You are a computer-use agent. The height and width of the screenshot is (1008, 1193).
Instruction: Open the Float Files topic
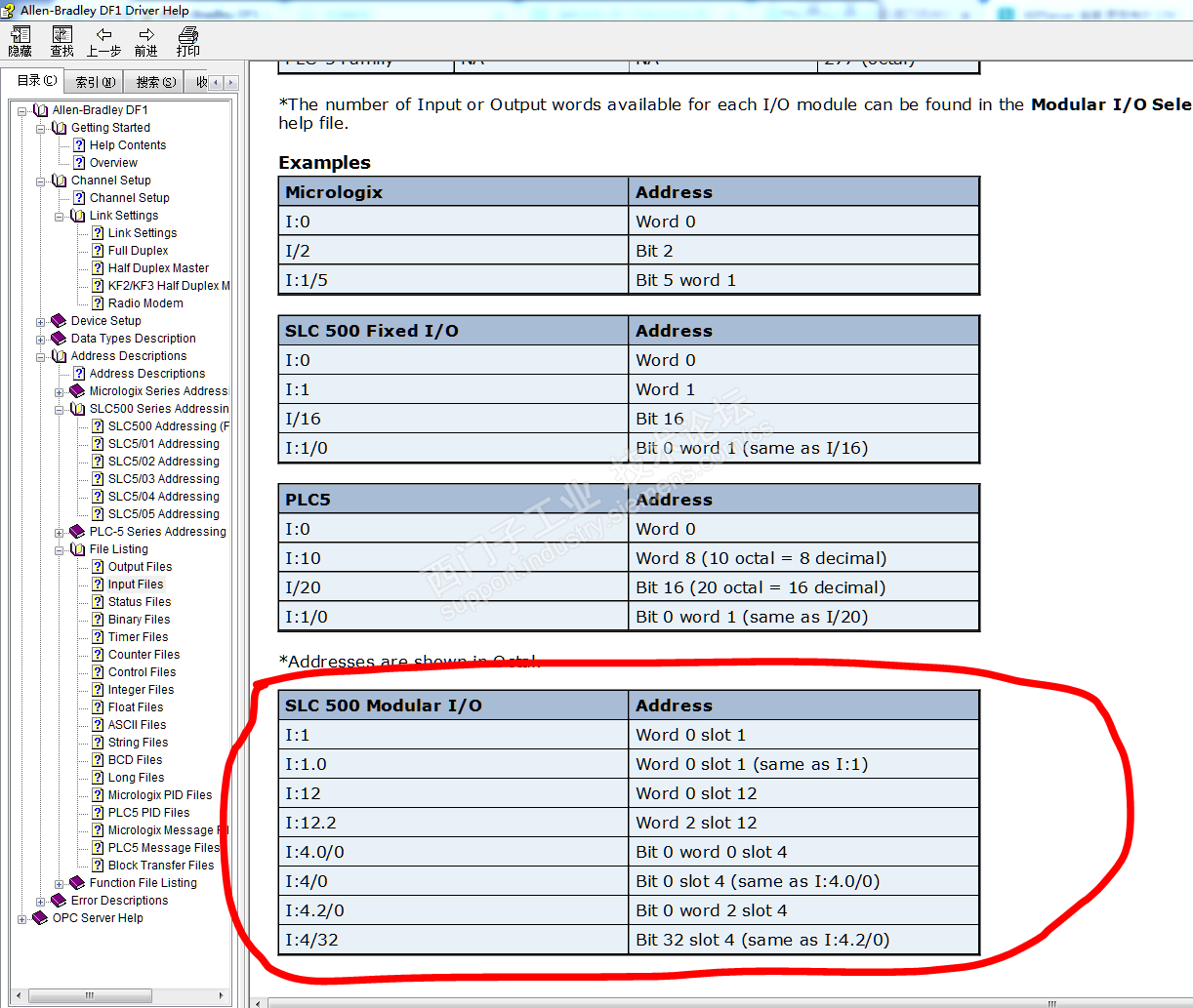pyautogui.click(x=136, y=707)
